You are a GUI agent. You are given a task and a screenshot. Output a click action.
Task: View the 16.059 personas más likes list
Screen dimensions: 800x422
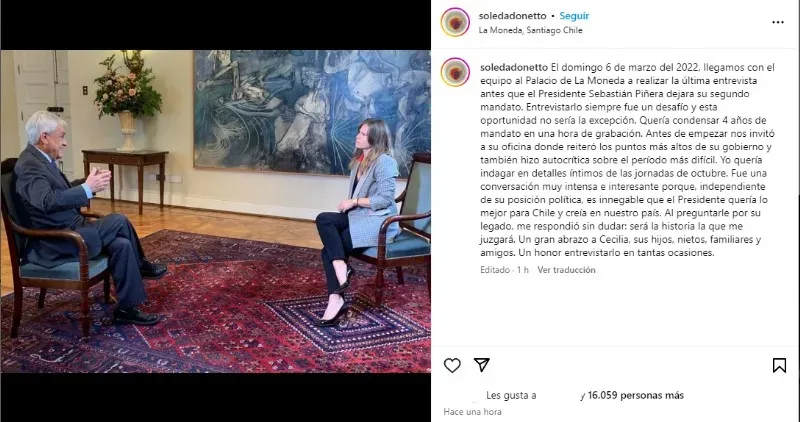pyautogui.click(x=635, y=395)
